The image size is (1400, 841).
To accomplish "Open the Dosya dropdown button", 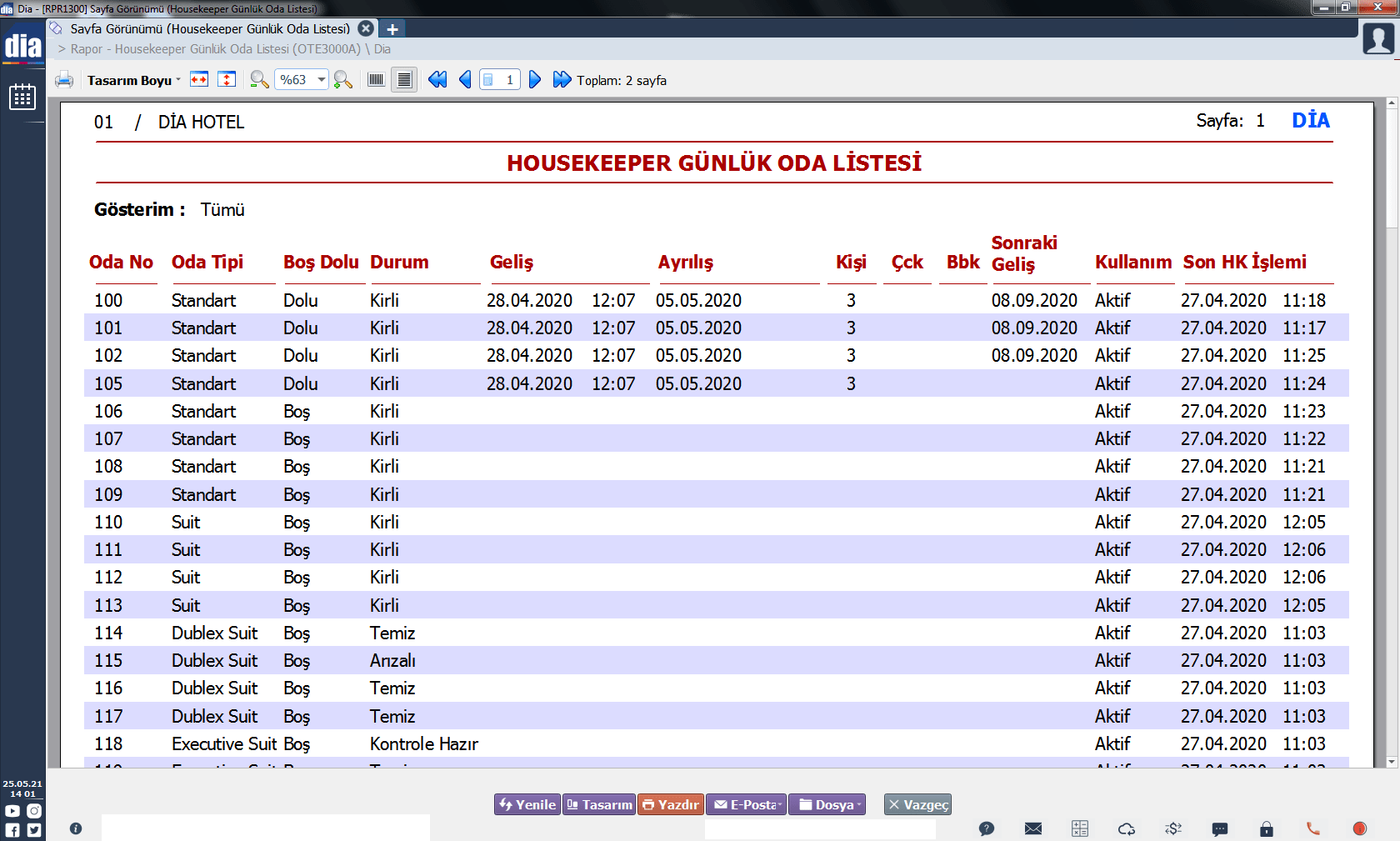I will point(827,804).
